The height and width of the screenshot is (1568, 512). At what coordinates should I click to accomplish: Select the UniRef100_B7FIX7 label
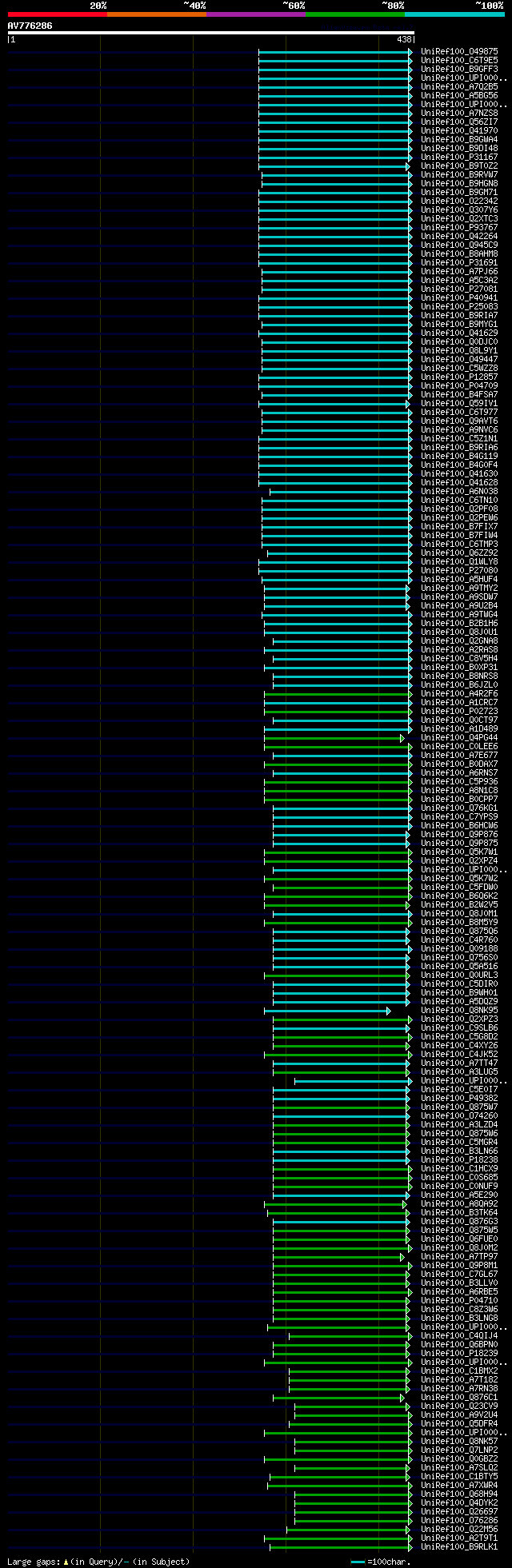pos(460,527)
